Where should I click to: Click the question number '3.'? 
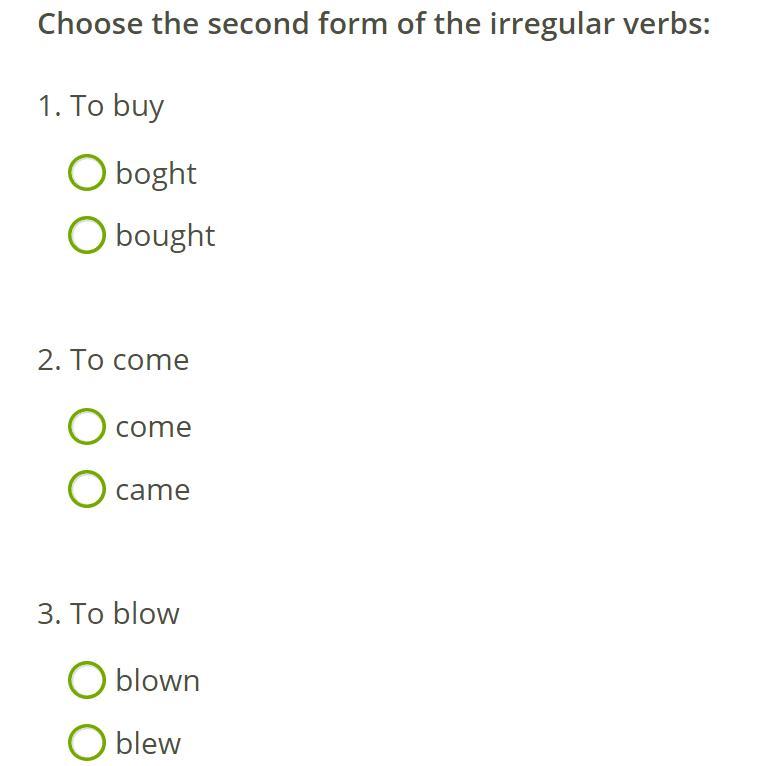(50, 614)
